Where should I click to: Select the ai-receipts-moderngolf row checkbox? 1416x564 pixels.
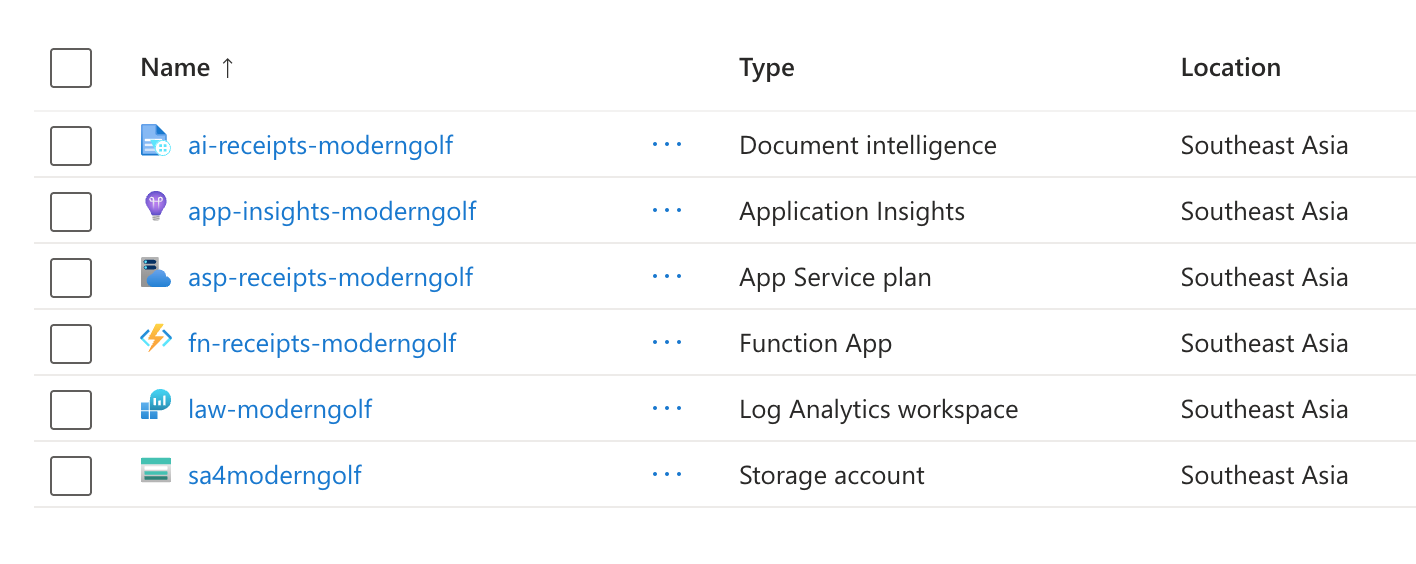tap(71, 146)
